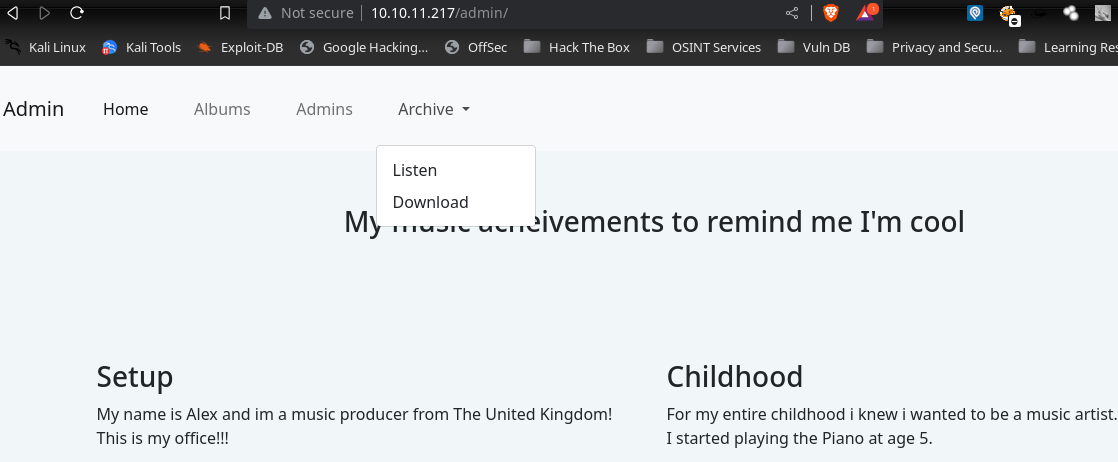Open the Hack The Box bookmarks folder

click(577, 47)
